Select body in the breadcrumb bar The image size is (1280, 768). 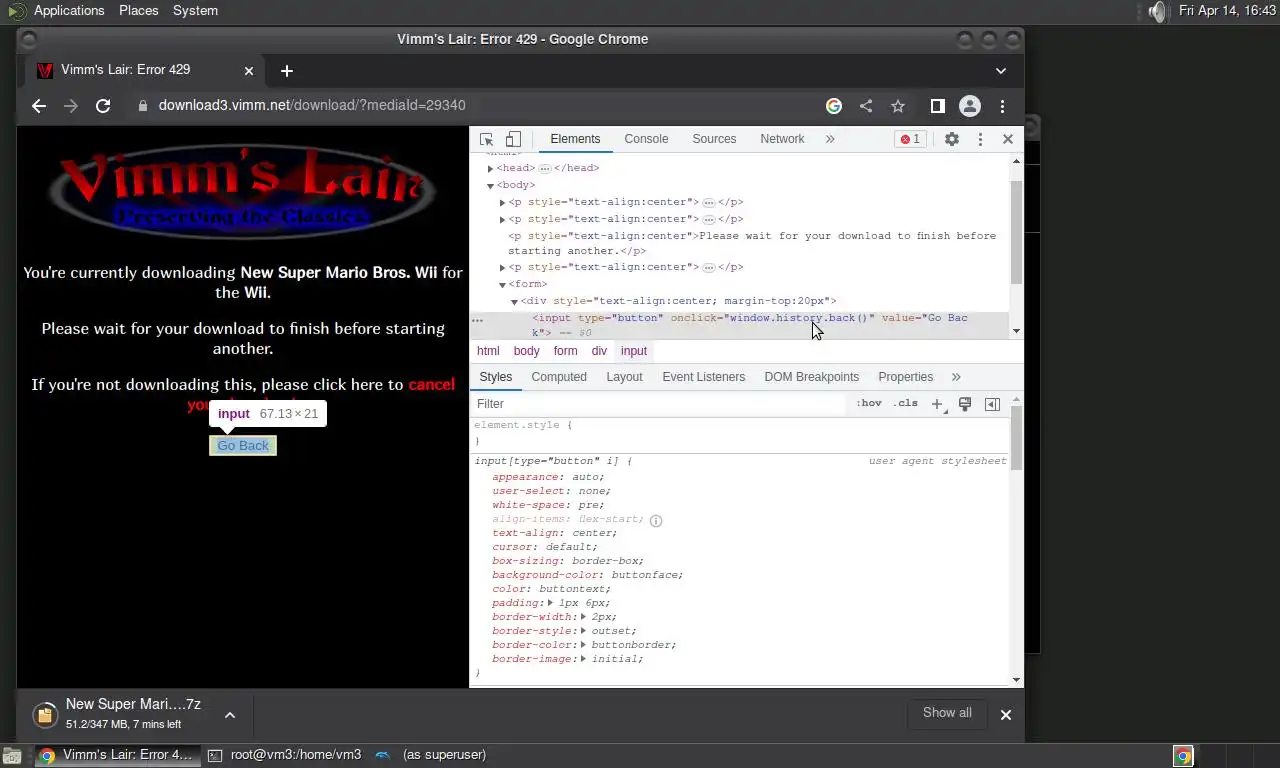[x=526, y=351]
